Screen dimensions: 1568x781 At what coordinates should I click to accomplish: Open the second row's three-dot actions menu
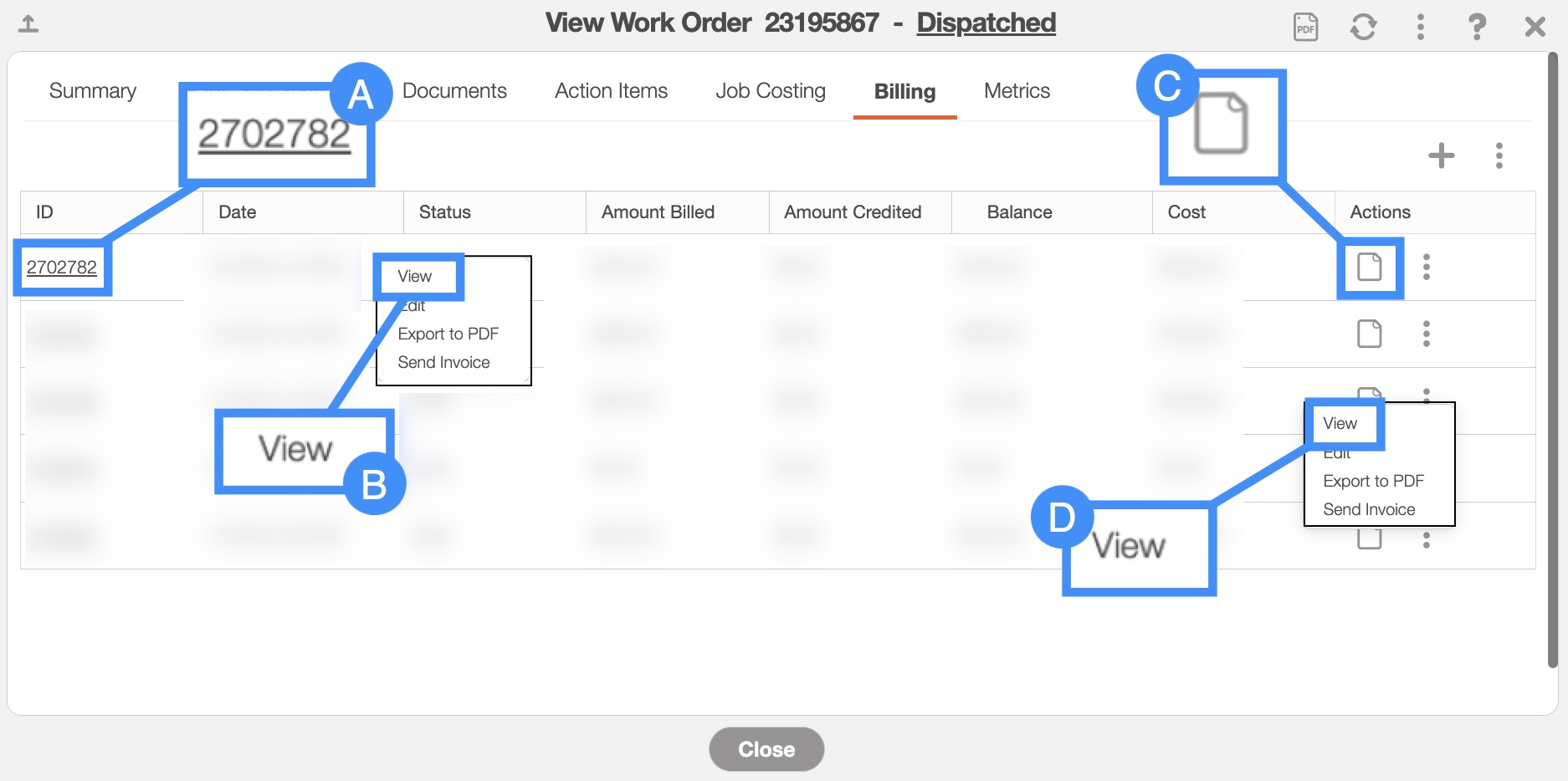point(1427,334)
